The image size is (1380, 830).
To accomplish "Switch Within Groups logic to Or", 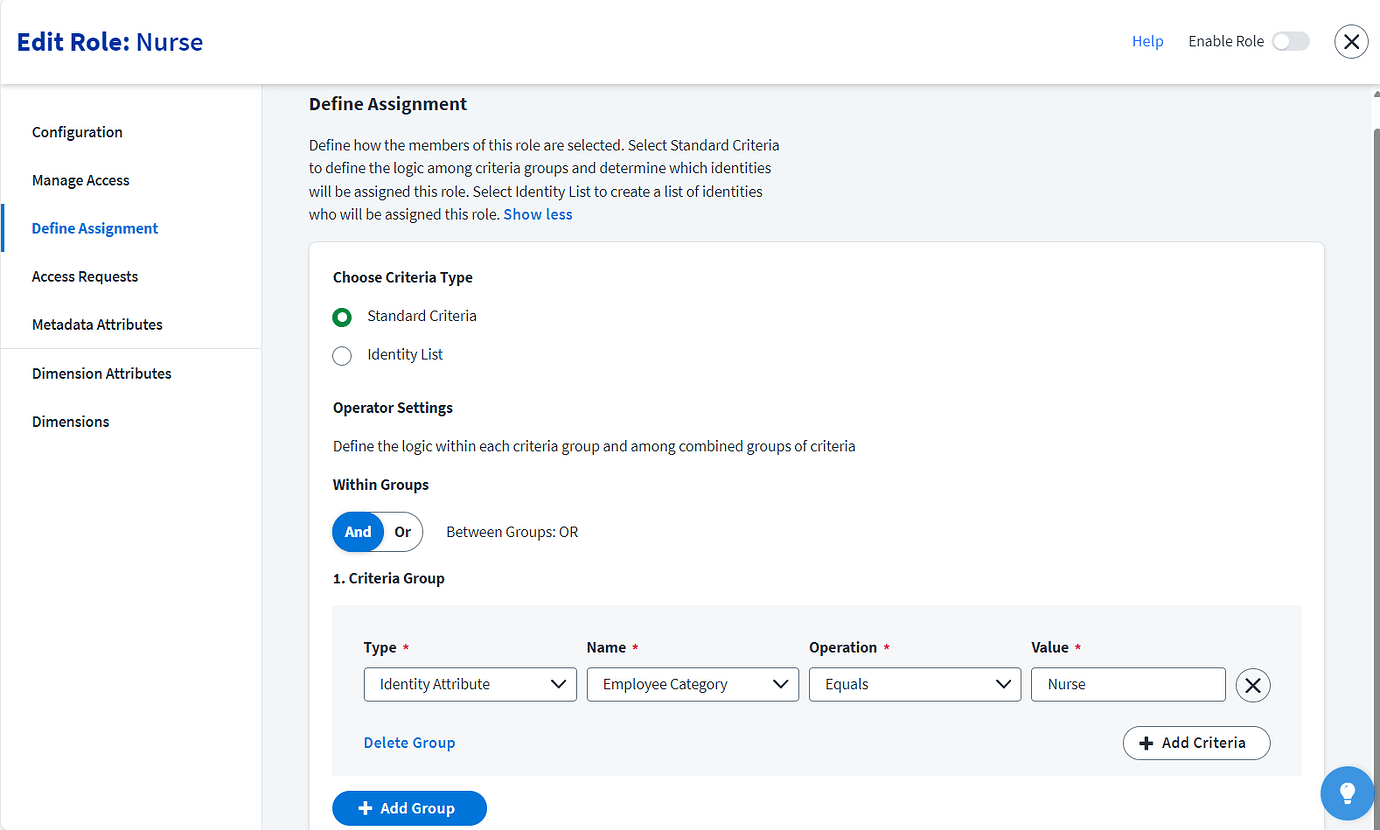I will pos(403,532).
